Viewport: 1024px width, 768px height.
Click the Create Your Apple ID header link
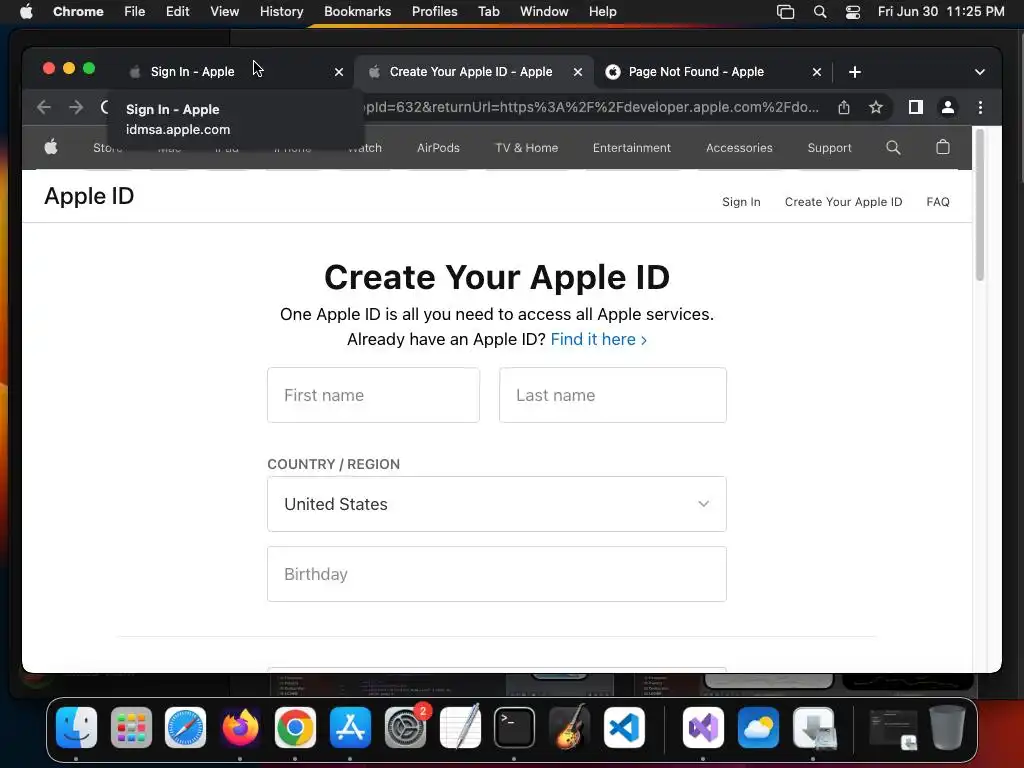(x=843, y=202)
